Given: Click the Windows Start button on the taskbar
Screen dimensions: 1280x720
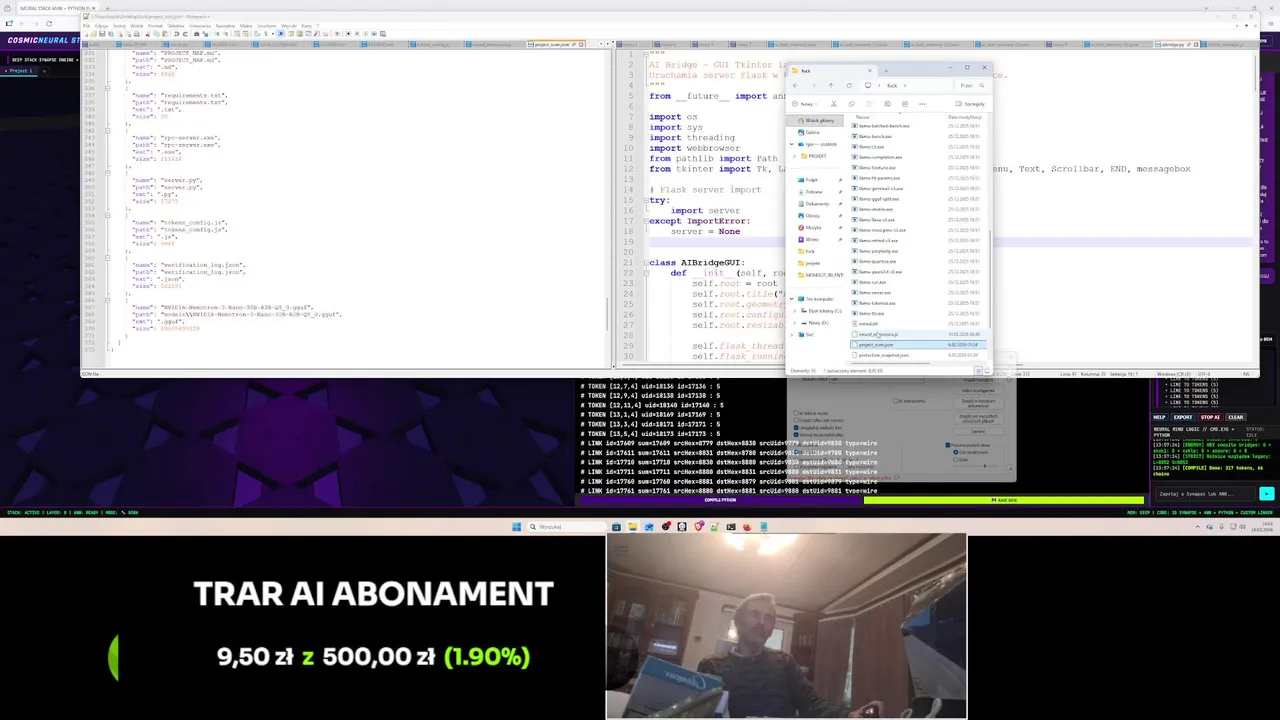Looking at the screenshot, I should click(516, 526).
